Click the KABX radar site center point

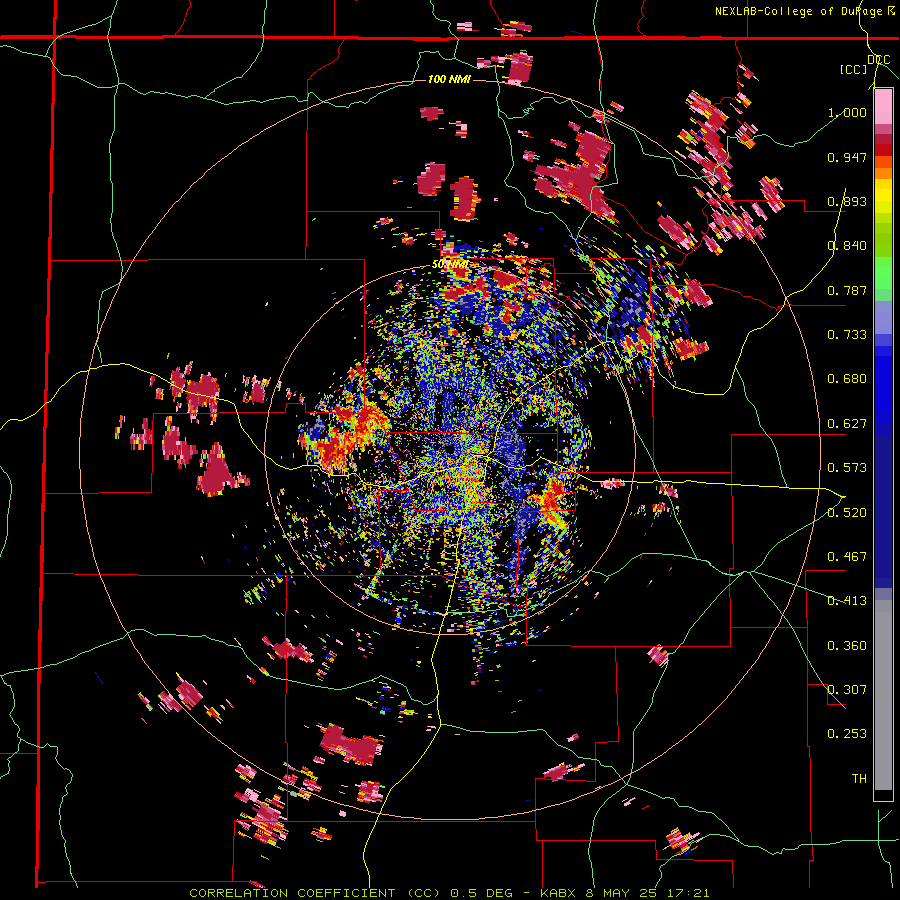(449, 449)
